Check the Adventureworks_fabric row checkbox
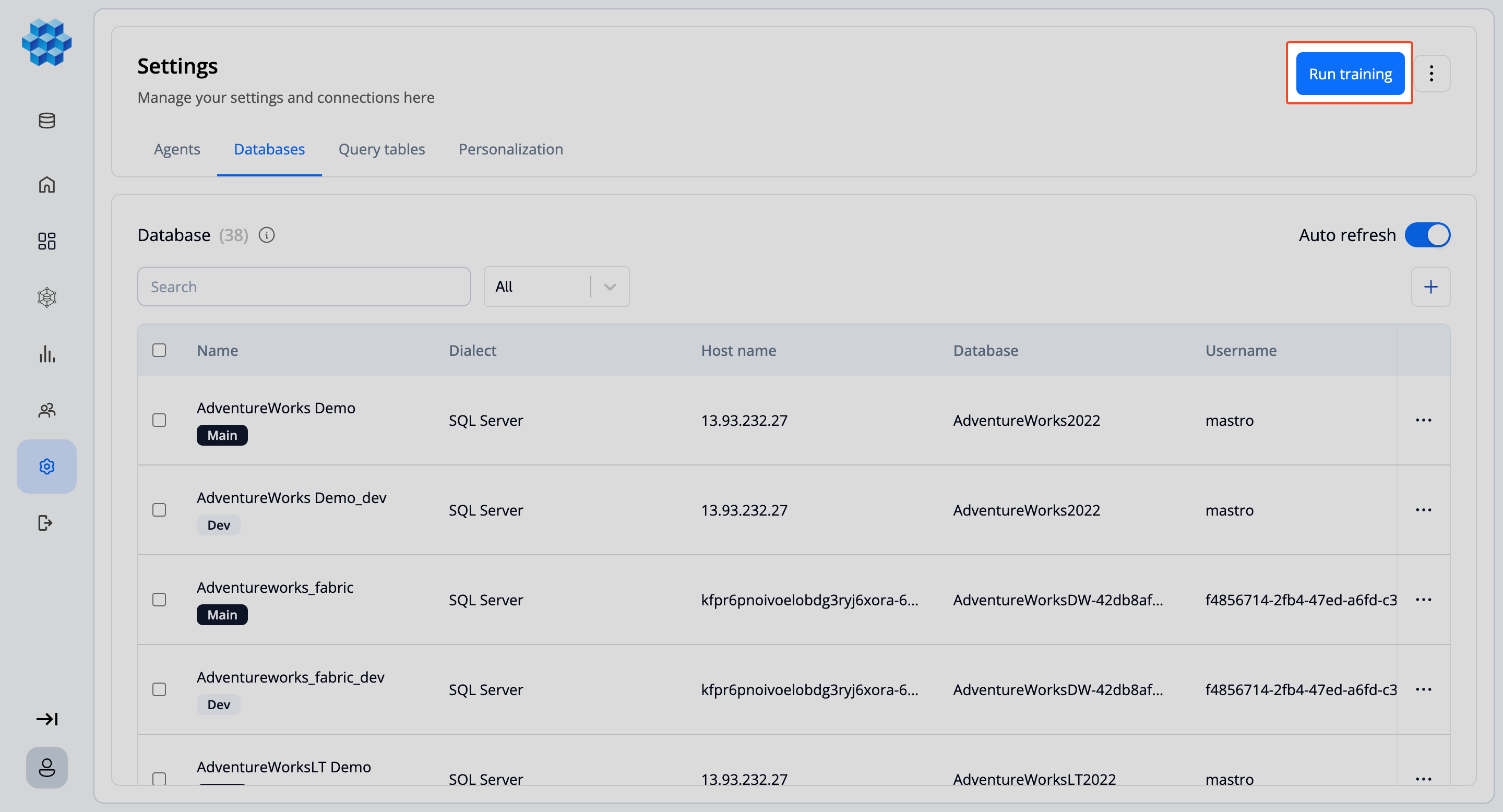 [159, 600]
